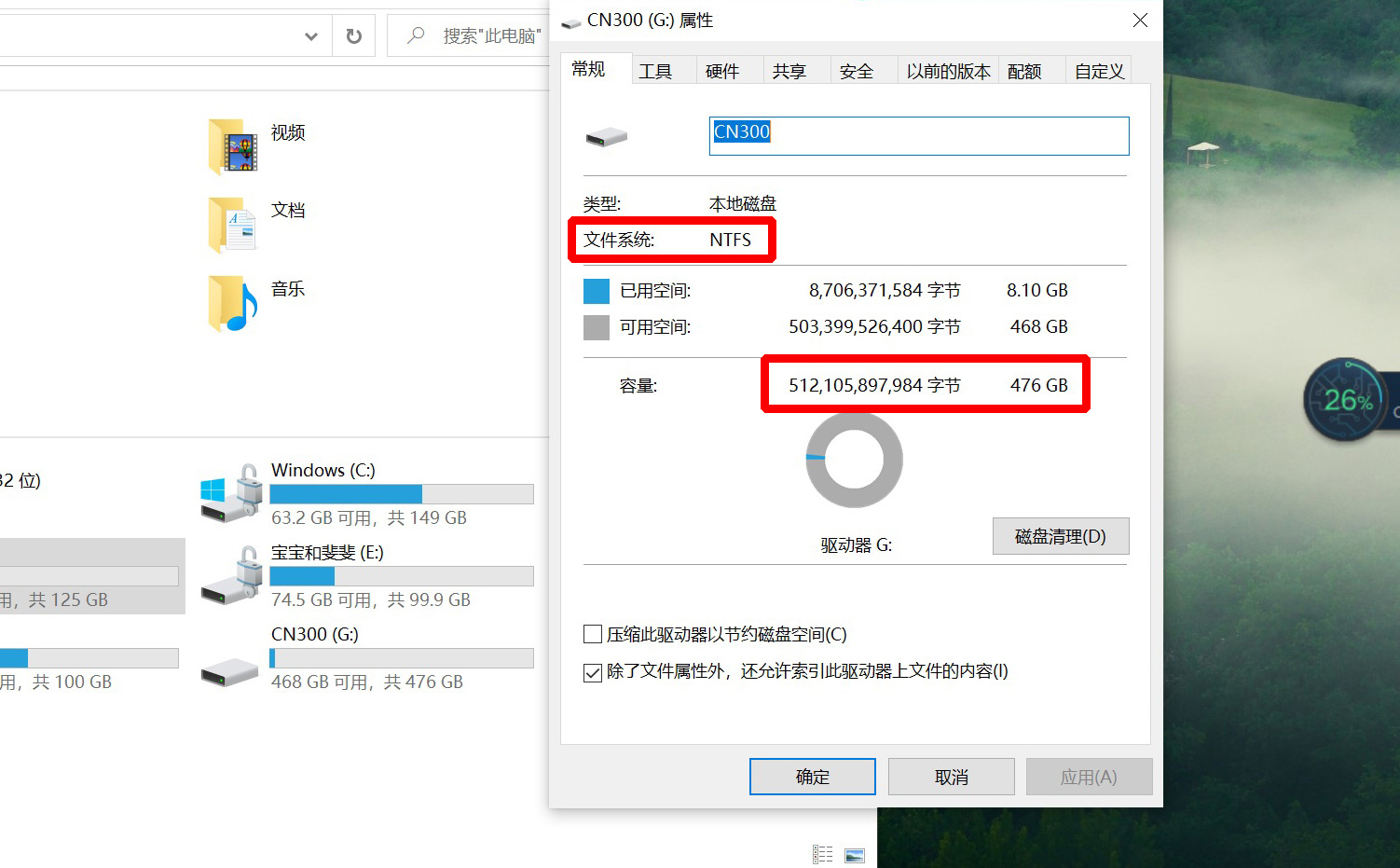1400x868 pixels.
Task: Select the 视频 folder label
Action: [288, 132]
